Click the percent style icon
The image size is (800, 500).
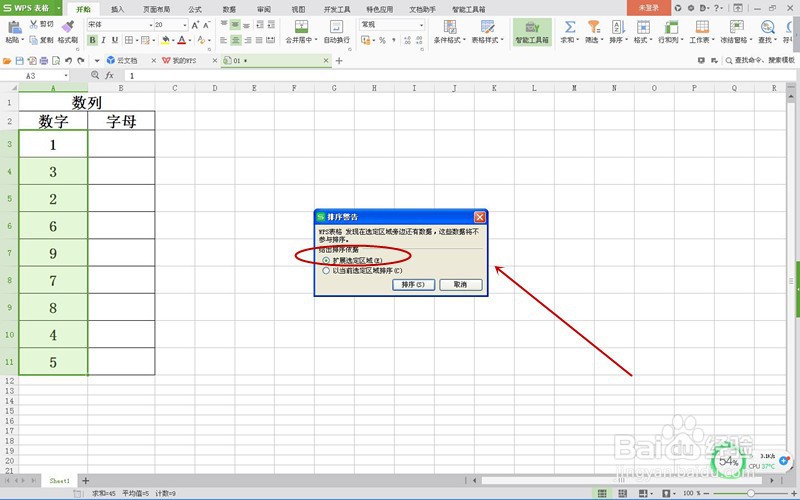click(x=382, y=40)
